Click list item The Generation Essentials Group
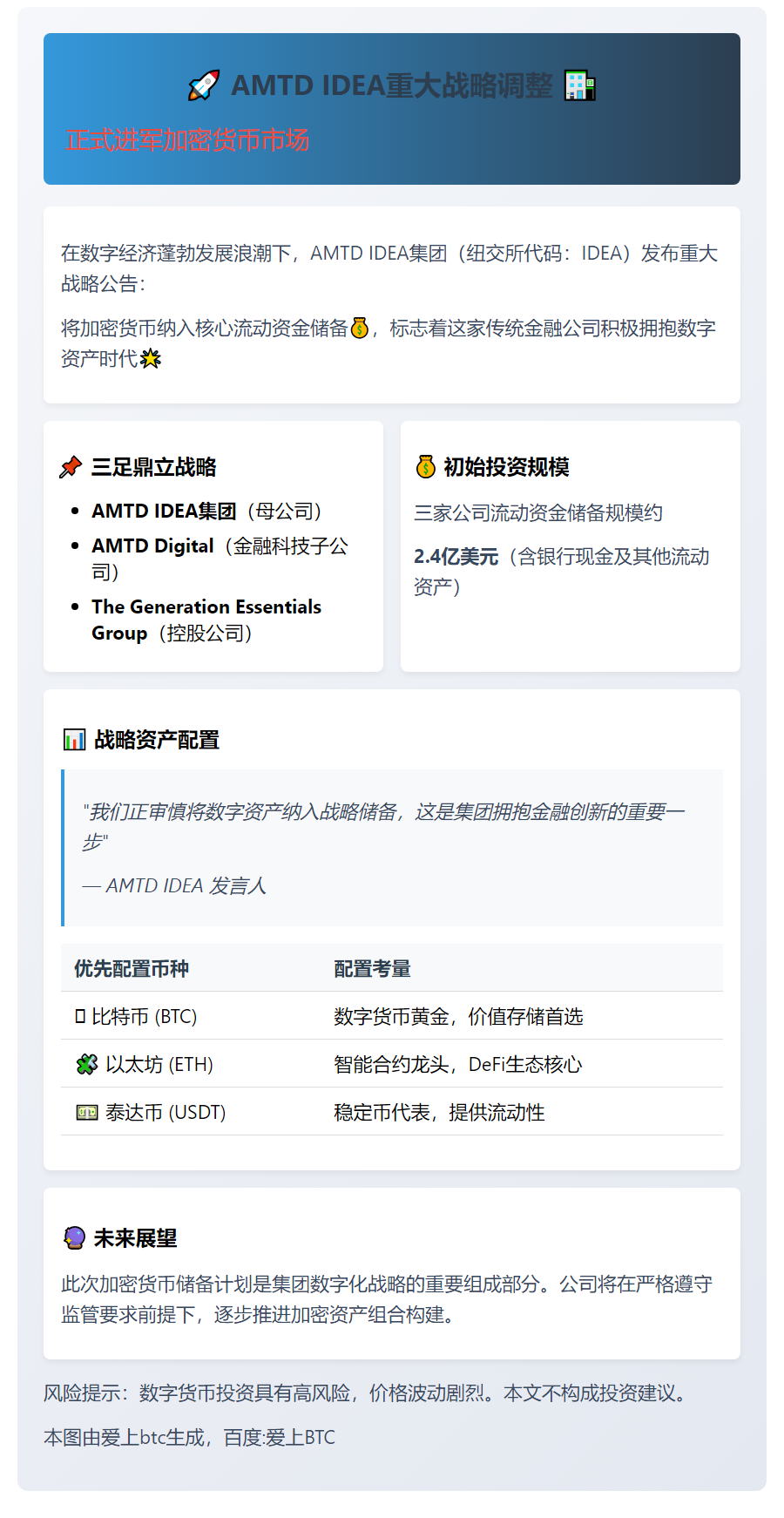 pos(206,620)
